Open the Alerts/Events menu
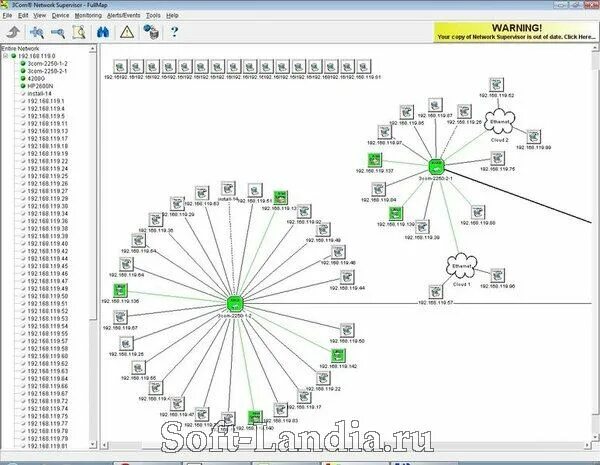 pos(124,15)
